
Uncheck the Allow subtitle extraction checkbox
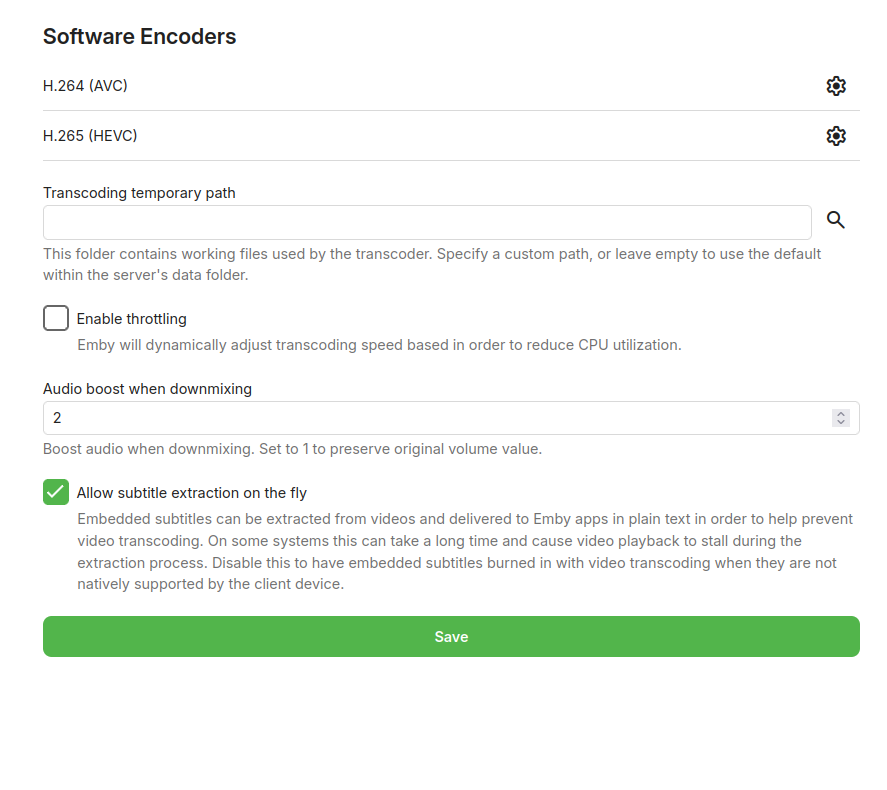pyautogui.click(x=56, y=492)
